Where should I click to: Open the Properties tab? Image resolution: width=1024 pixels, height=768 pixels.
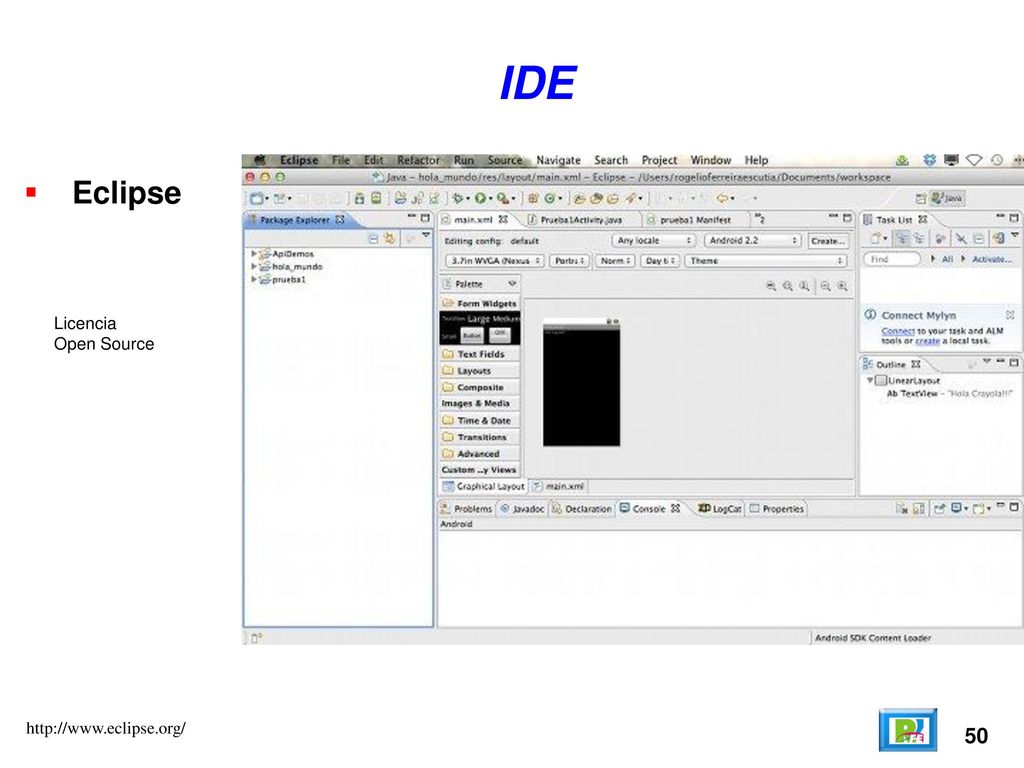click(776, 509)
